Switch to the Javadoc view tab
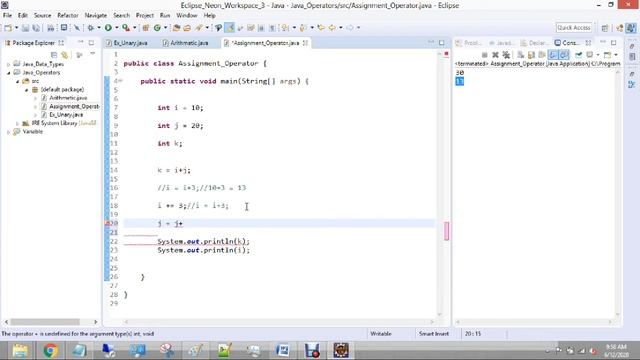 click(x=501, y=43)
